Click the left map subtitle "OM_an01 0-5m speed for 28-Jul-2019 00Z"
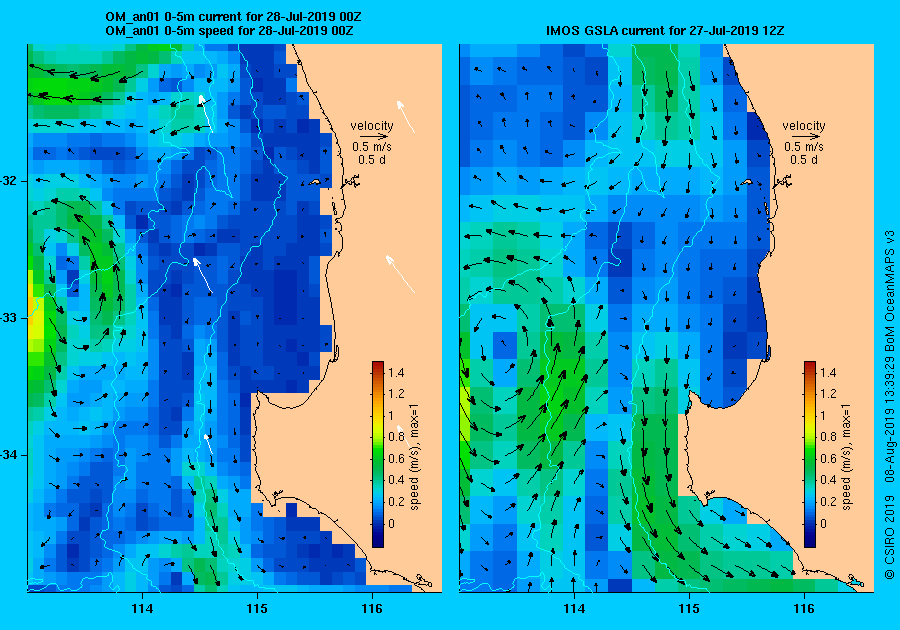Image resolution: width=900 pixels, height=630 pixels. tap(229, 30)
